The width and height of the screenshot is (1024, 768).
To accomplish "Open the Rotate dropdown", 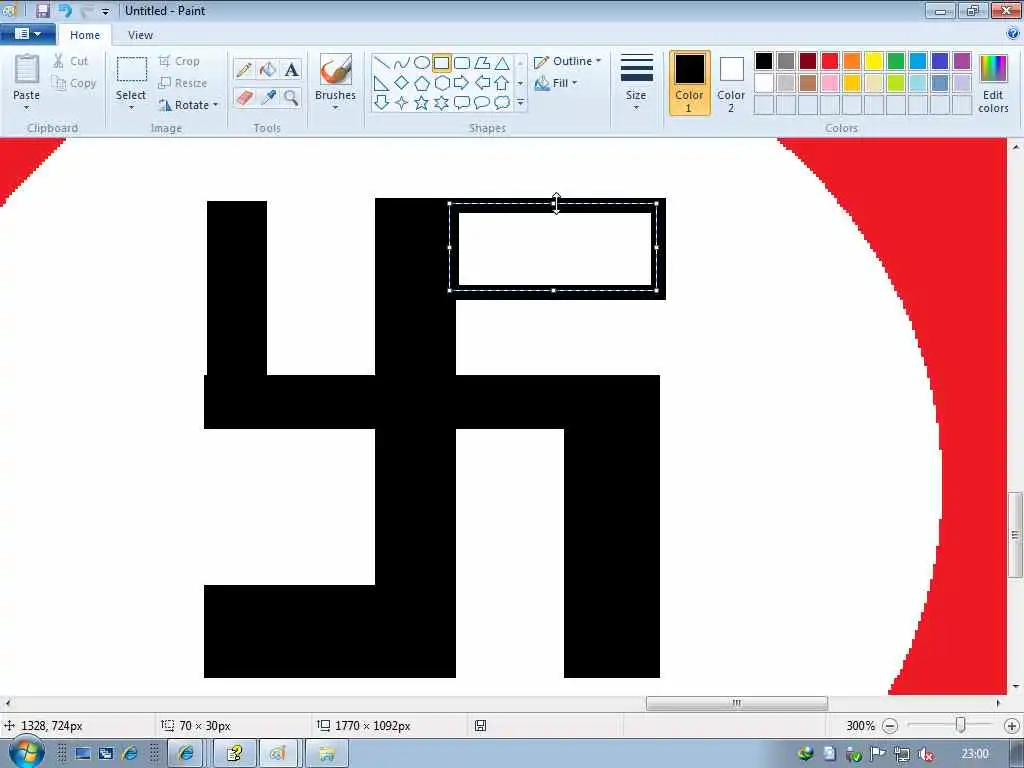I will click(x=189, y=104).
